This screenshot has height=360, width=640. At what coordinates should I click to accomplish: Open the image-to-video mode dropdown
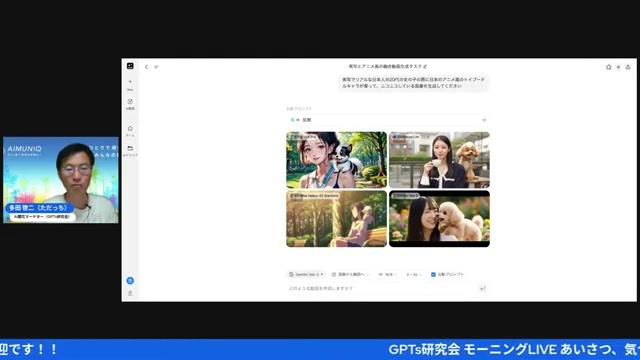350,275
